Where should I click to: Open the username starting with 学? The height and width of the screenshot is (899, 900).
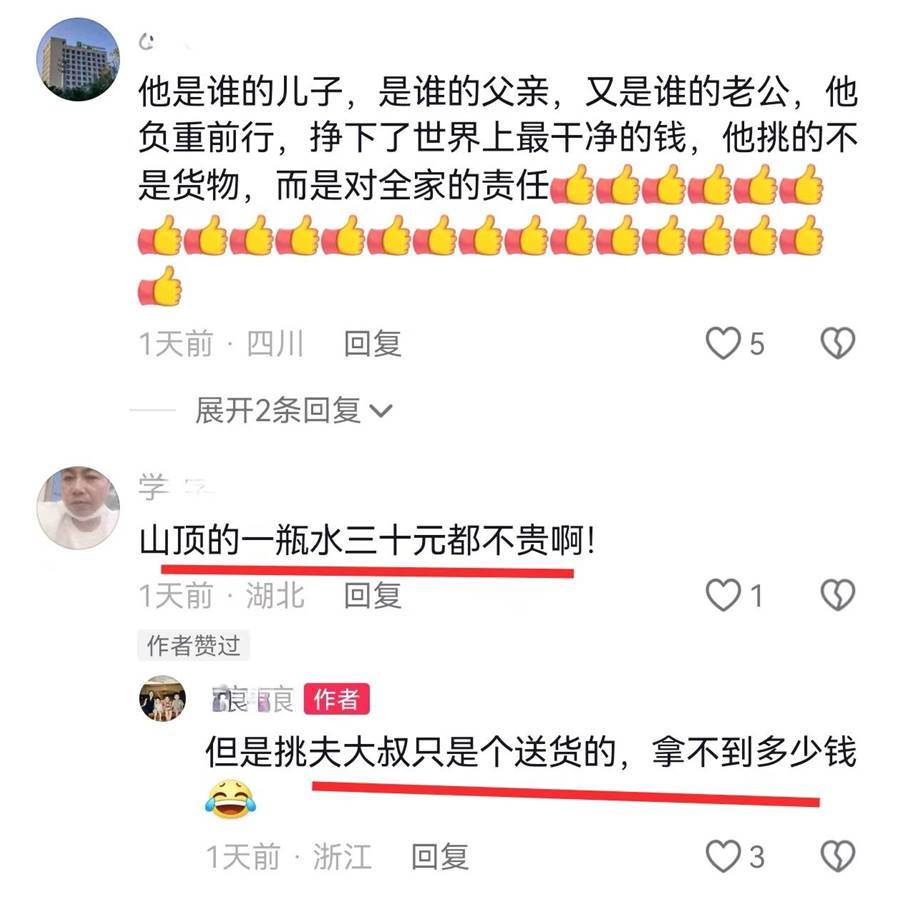[x=175, y=486]
